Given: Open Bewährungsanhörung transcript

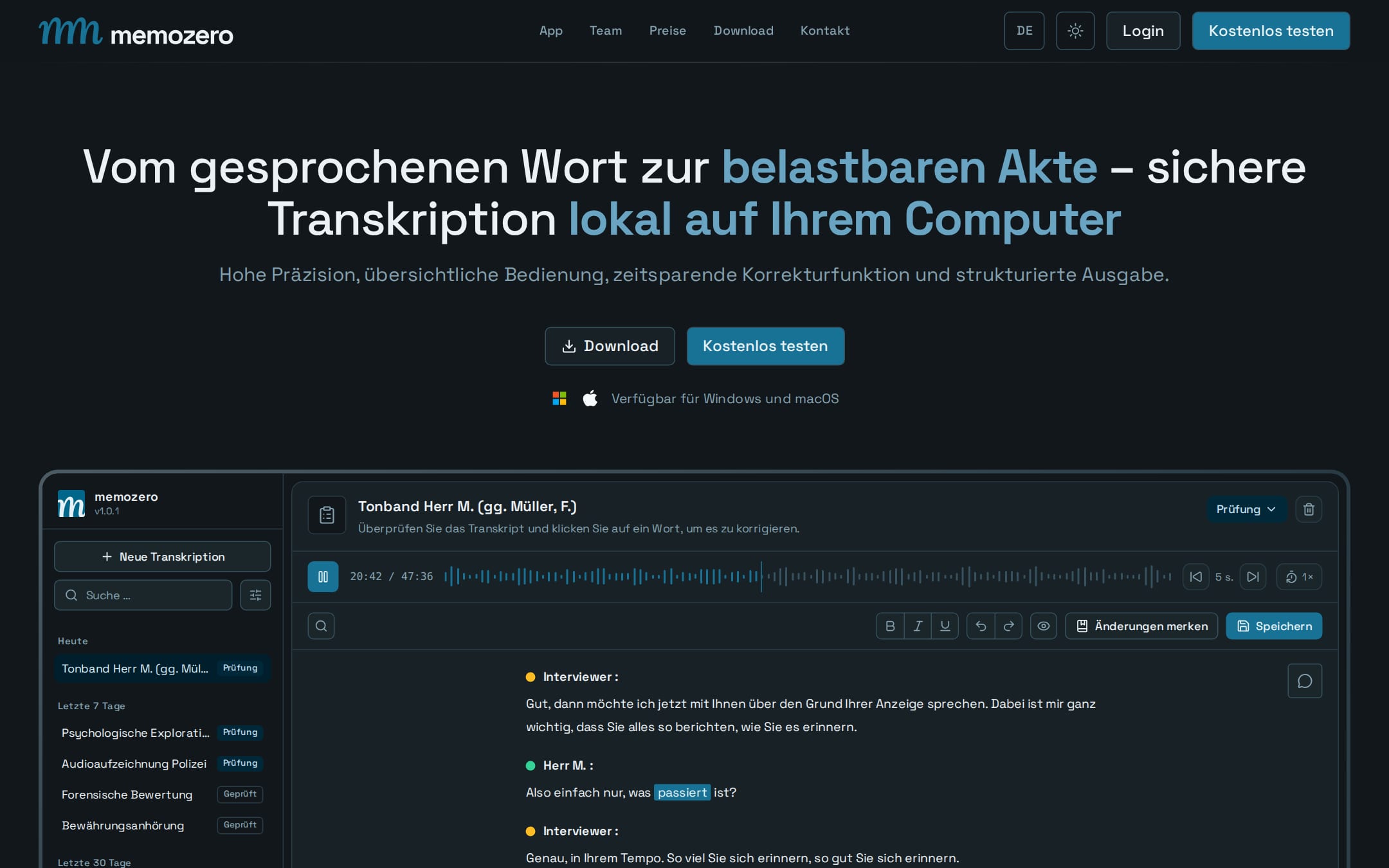Looking at the screenshot, I should pos(163,825).
